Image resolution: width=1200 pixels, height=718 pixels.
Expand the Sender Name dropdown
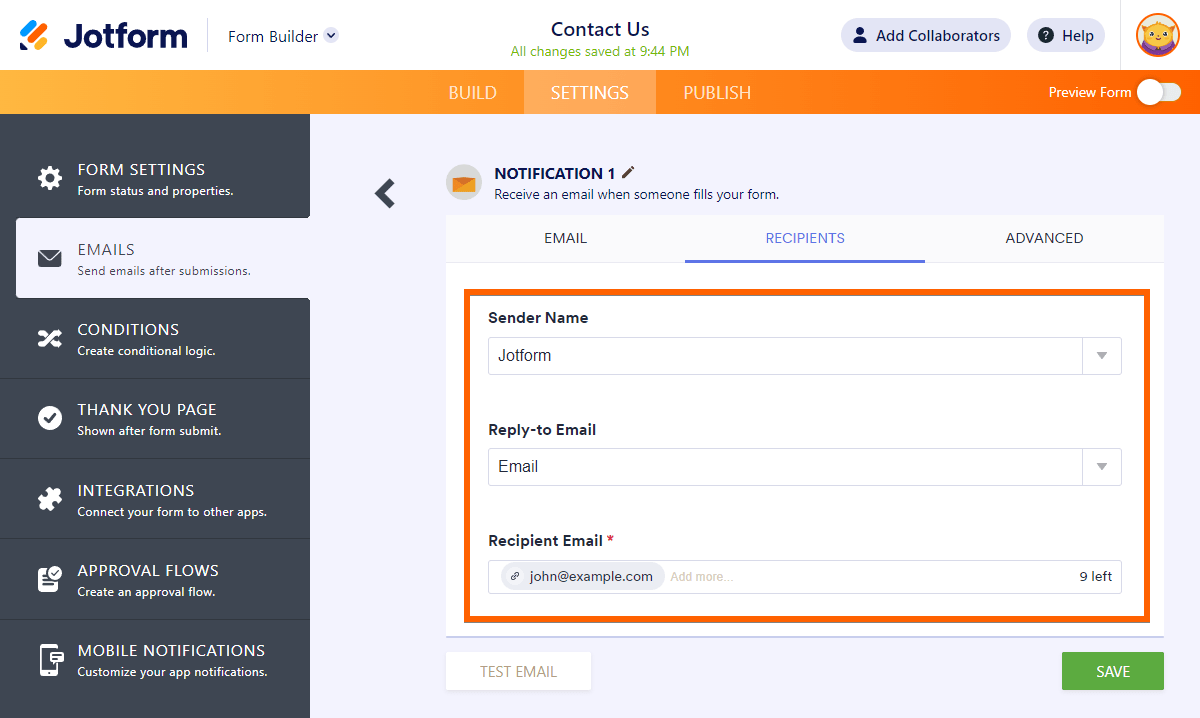click(x=1101, y=356)
